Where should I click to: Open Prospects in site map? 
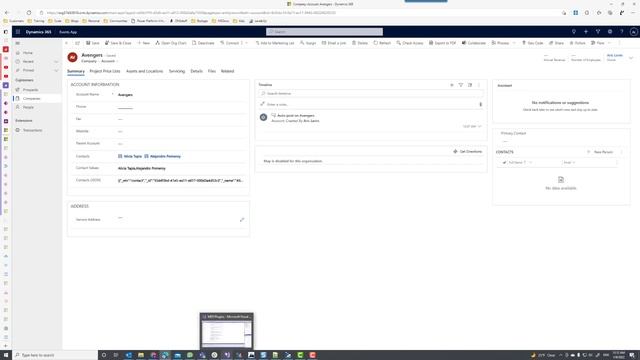tap(30, 90)
